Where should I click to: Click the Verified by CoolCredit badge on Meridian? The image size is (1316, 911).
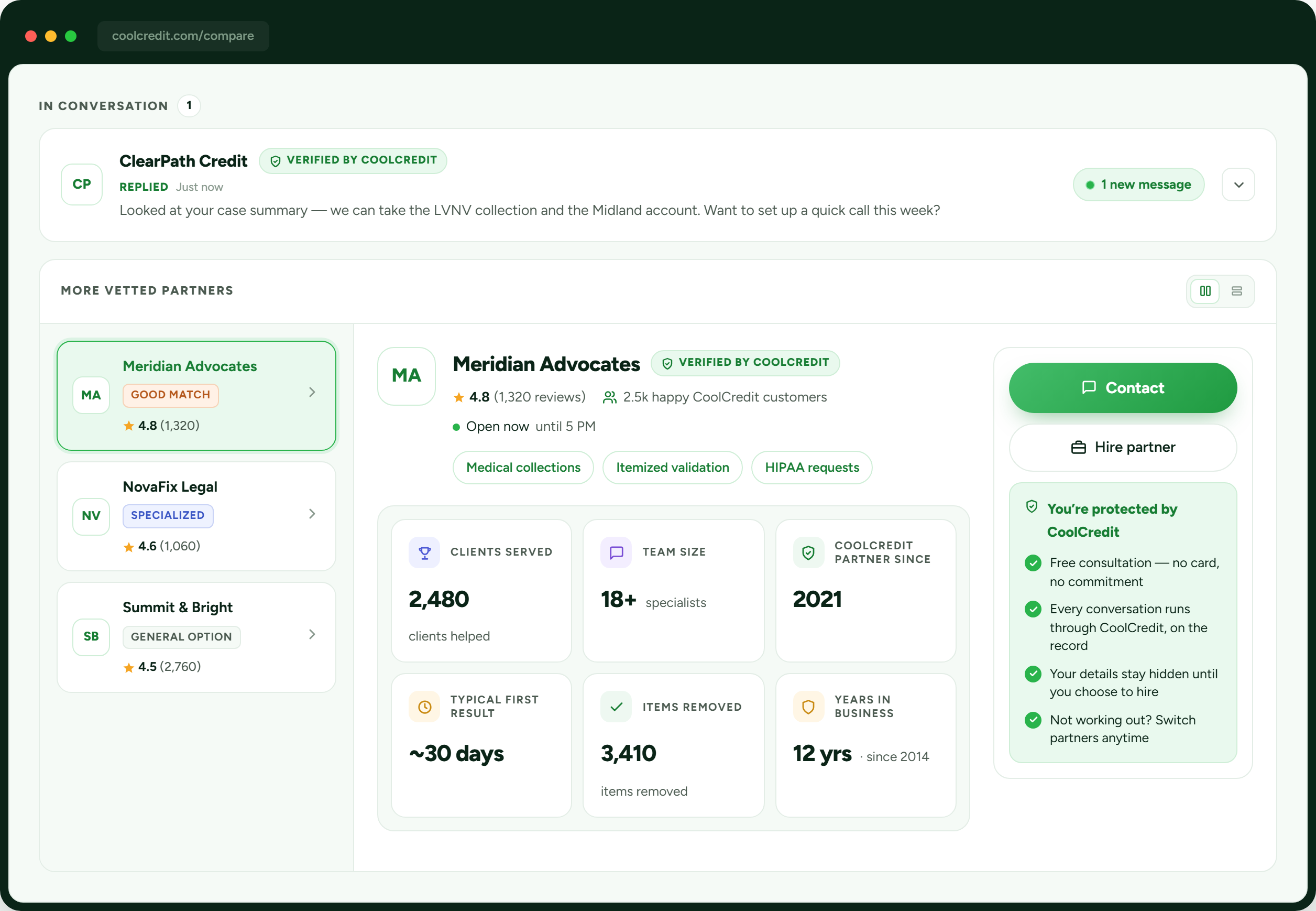[x=745, y=362]
